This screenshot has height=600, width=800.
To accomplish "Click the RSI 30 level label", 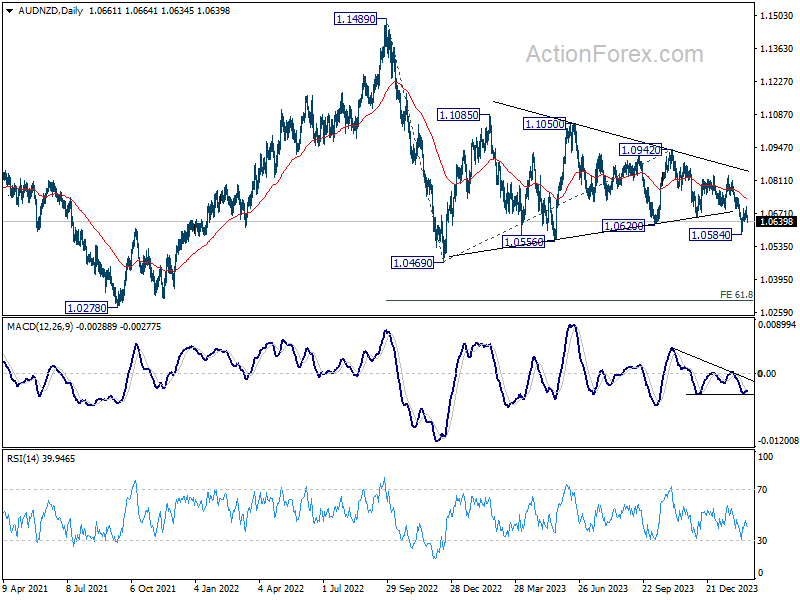I will point(763,541).
